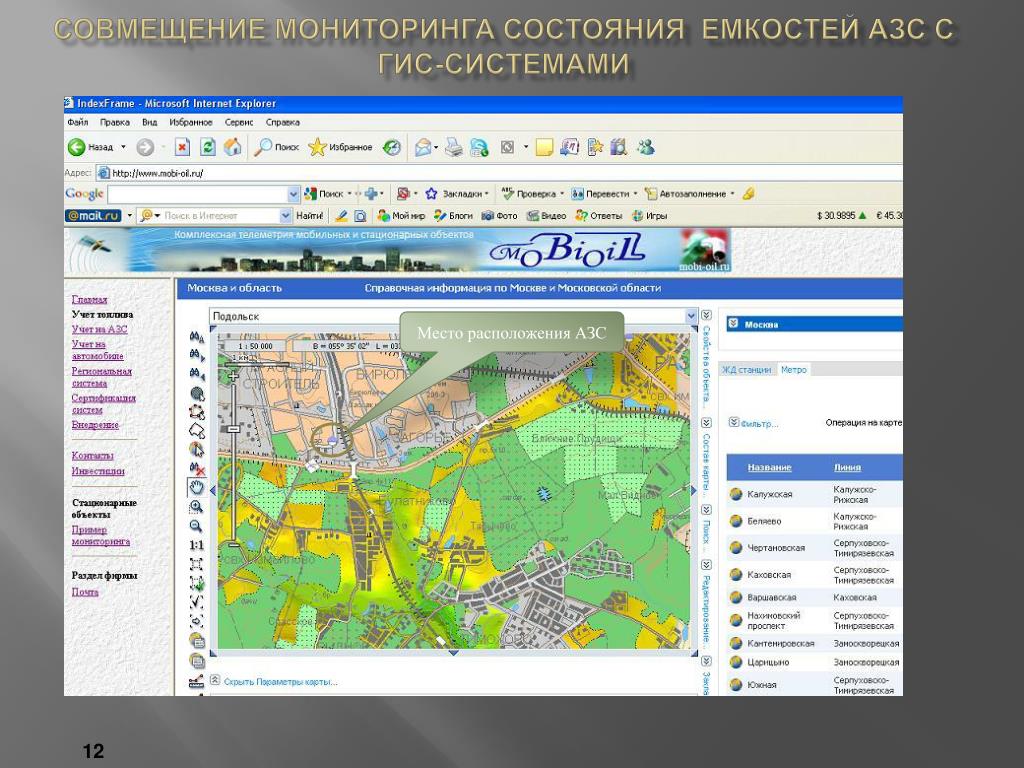
Task: Click the IE Stop icon with red X
Action: point(182,147)
